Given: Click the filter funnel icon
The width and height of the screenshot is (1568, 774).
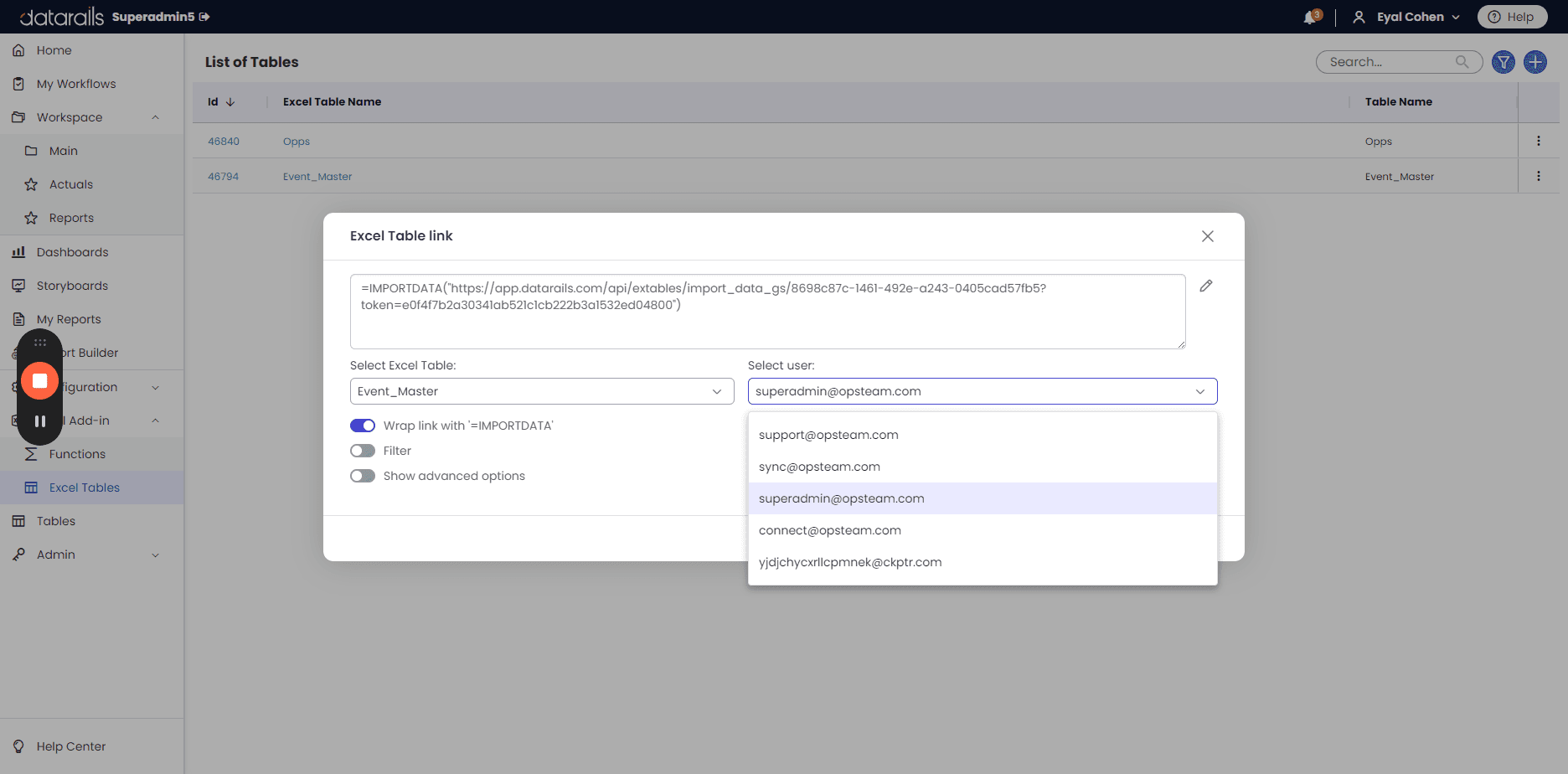Looking at the screenshot, I should point(1504,62).
